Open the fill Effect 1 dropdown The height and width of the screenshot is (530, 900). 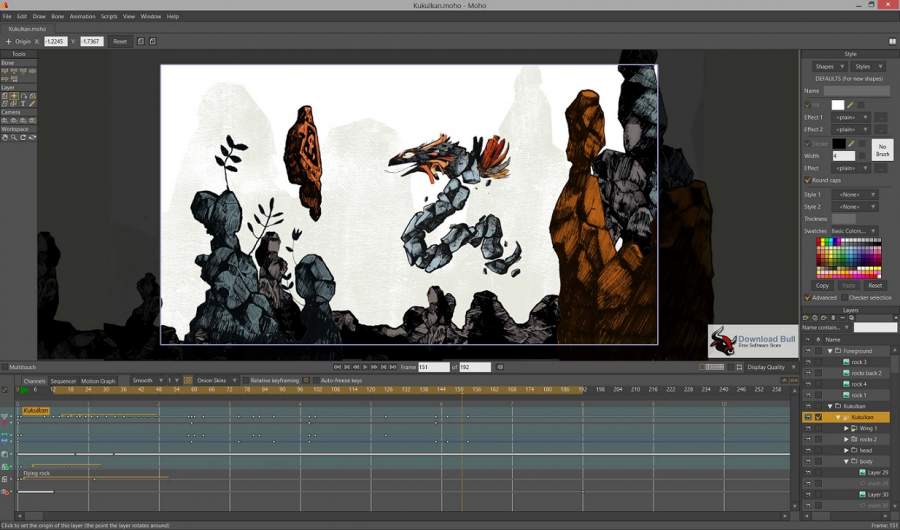851,117
